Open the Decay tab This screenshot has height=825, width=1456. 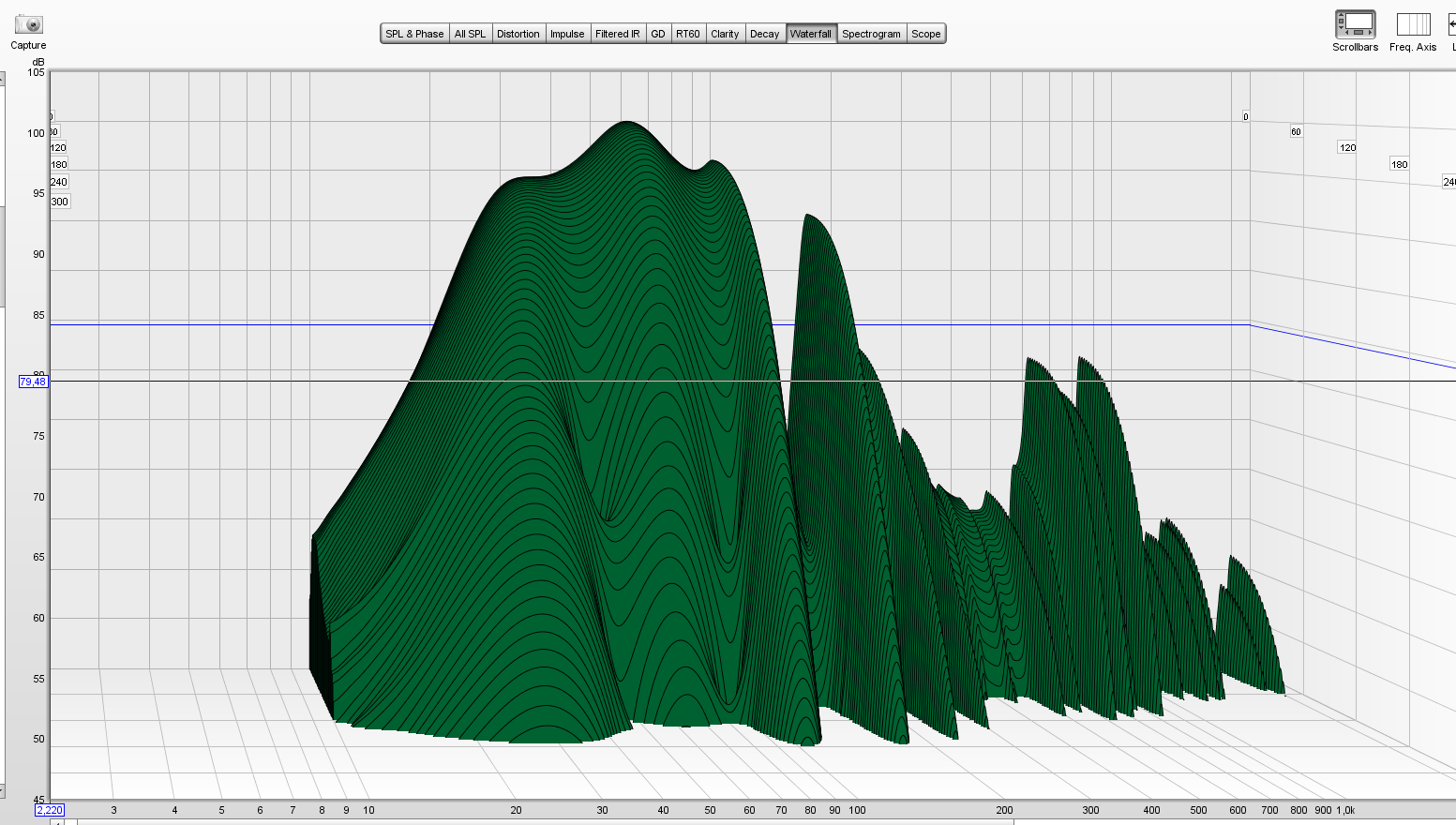[765, 34]
